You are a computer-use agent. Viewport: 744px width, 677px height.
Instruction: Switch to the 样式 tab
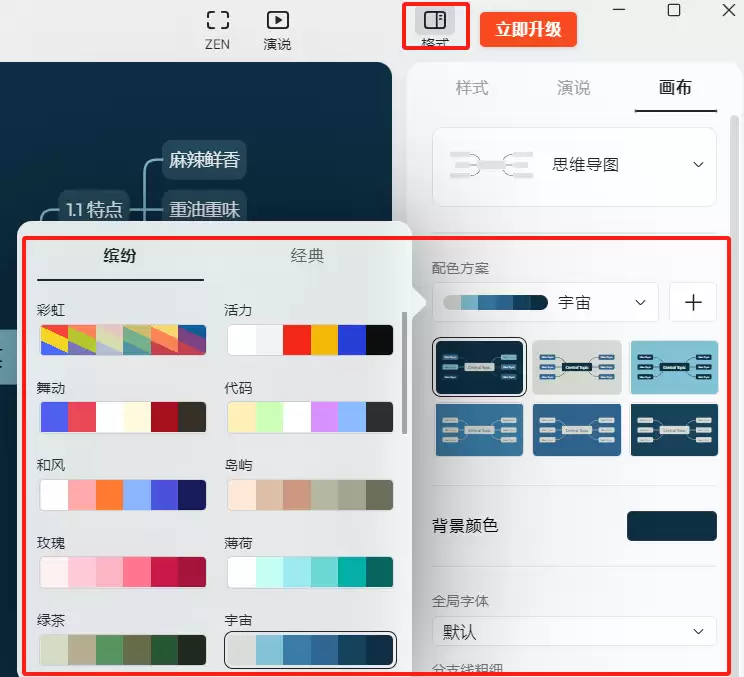[472, 88]
